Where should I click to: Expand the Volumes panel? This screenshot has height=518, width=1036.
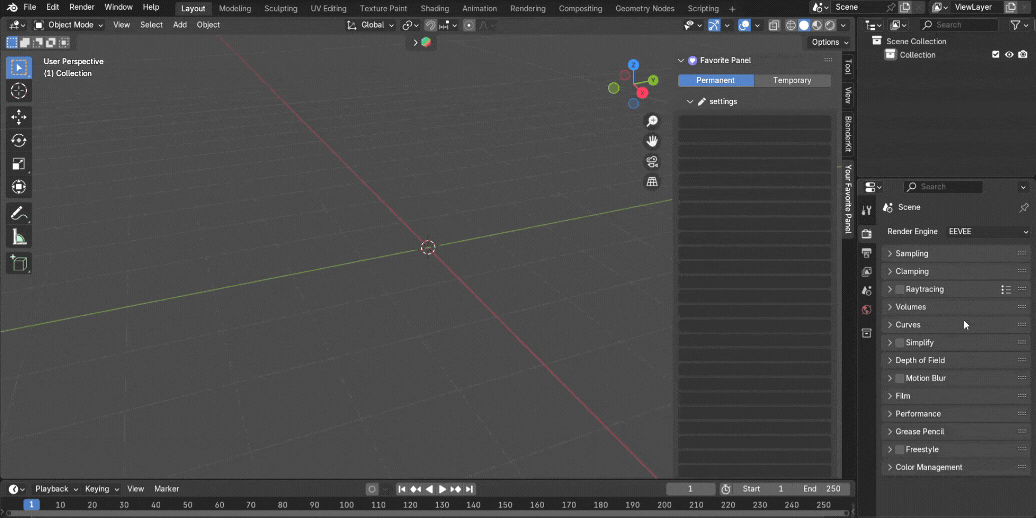pyautogui.click(x=956, y=307)
